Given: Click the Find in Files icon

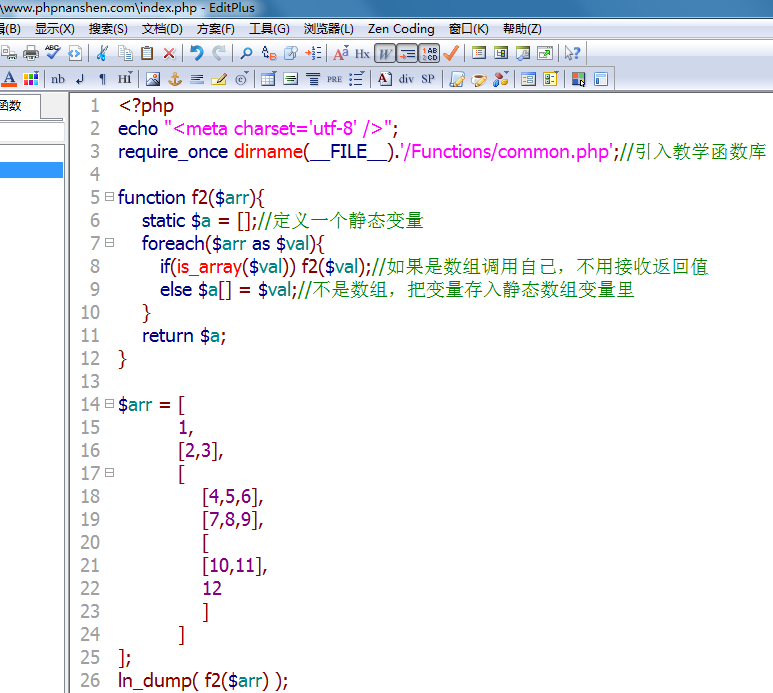Looking at the screenshot, I should point(291,53).
